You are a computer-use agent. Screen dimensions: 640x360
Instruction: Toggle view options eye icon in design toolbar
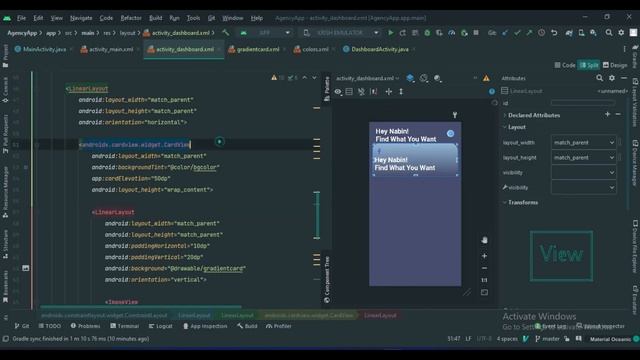click(x=338, y=92)
